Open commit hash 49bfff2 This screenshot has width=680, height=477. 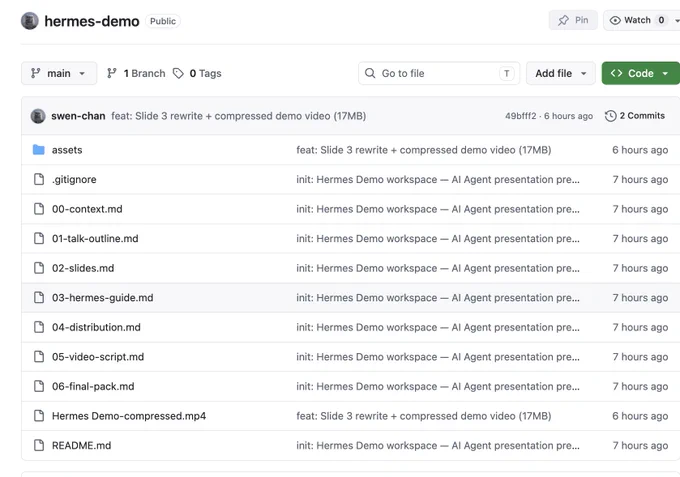click(520, 116)
